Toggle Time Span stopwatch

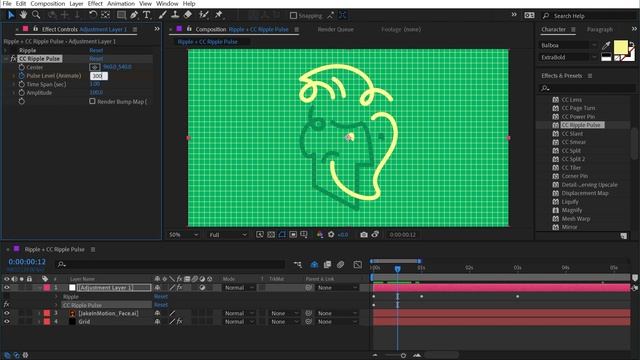(22, 84)
